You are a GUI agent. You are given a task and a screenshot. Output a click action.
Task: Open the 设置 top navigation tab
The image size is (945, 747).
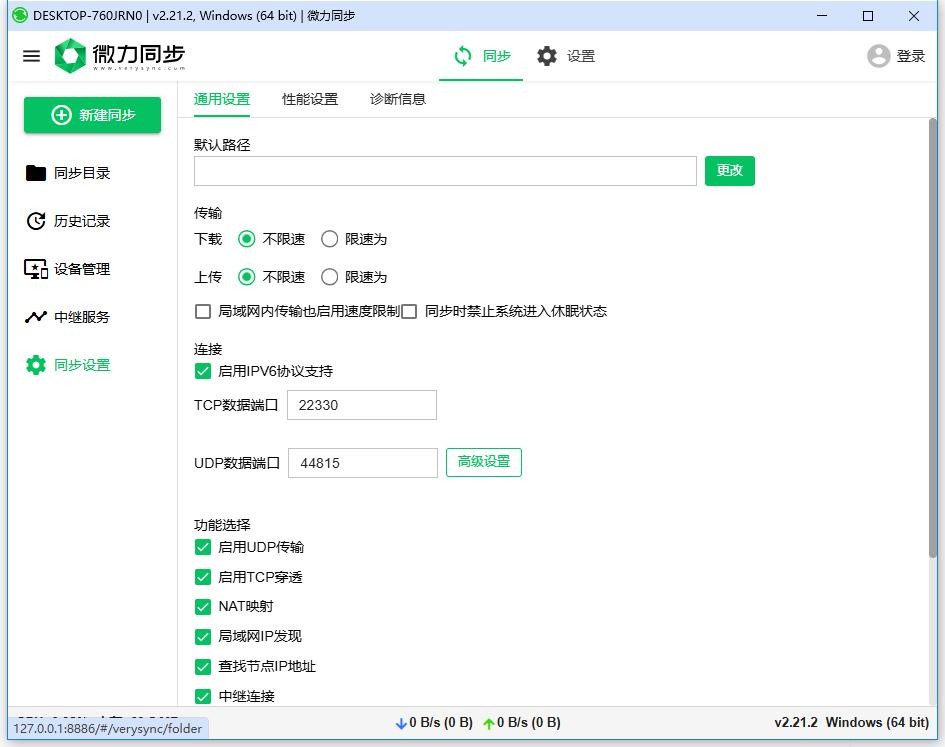(x=567, y=56)
